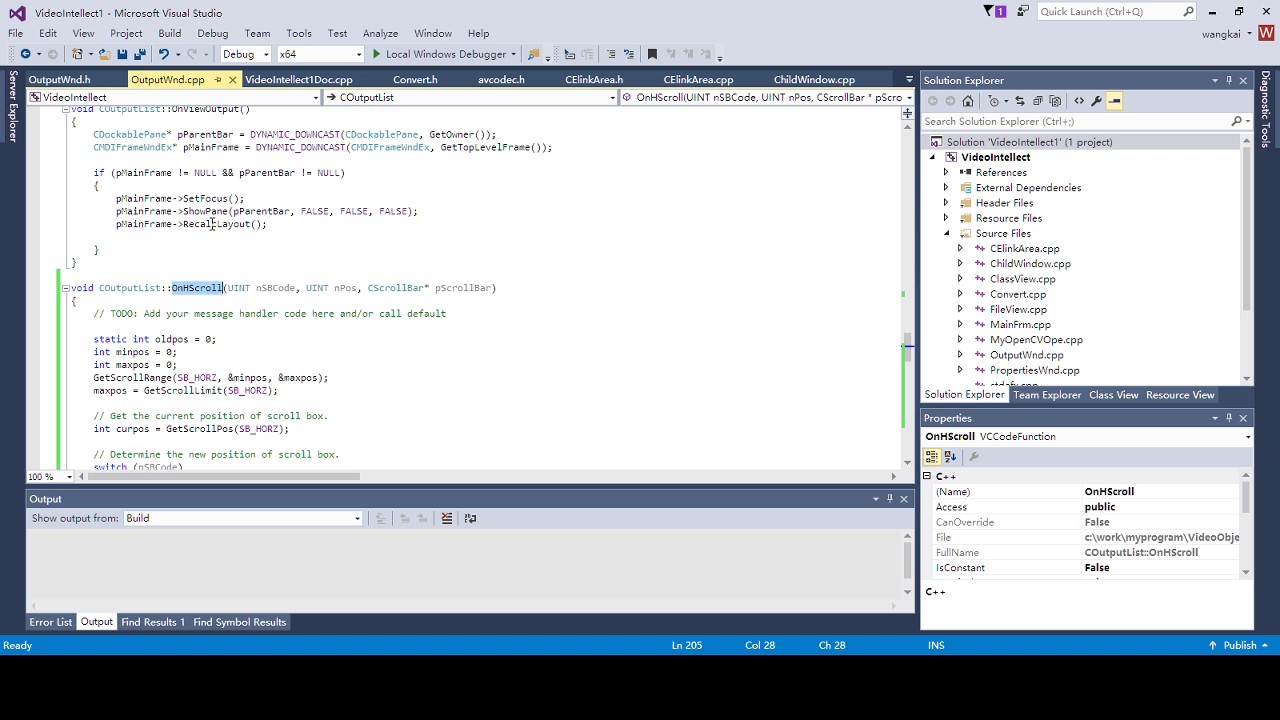Click the bookmark flag toolbar icon
The image size is (1280, 720).
tap(652, 54)
